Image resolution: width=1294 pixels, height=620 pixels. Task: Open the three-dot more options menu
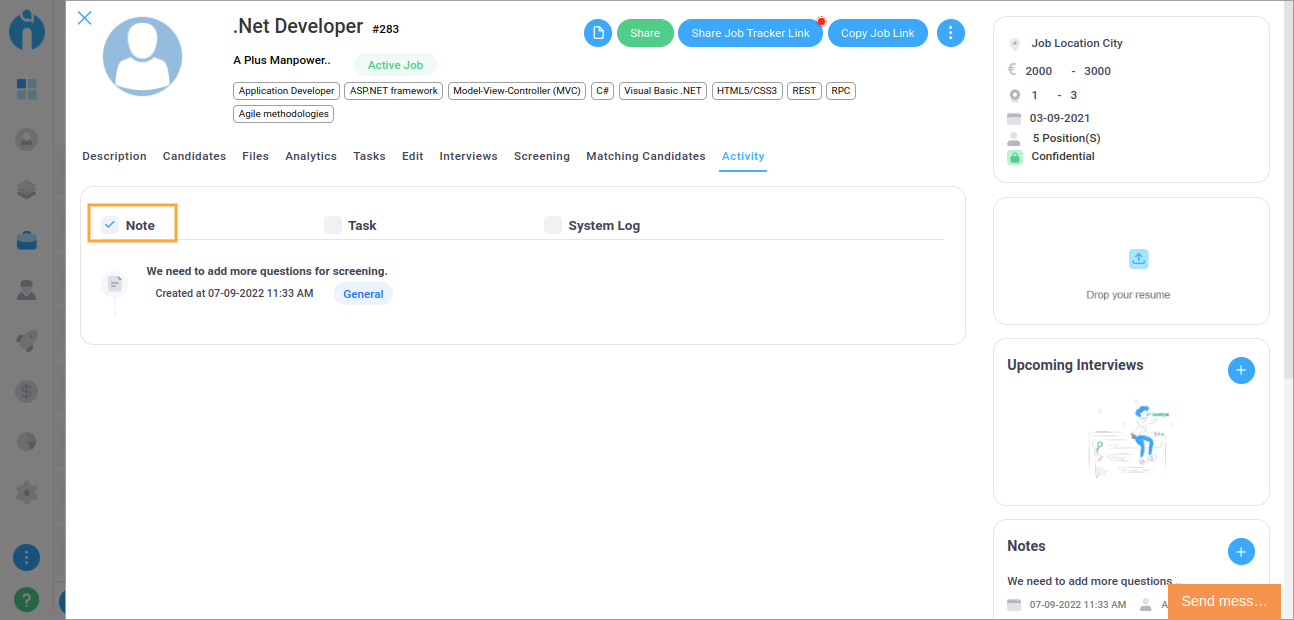point(950,33)
